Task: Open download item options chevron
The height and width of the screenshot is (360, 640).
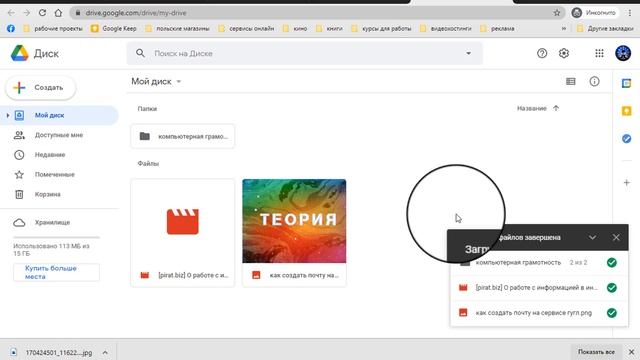Action: [105, 352]
